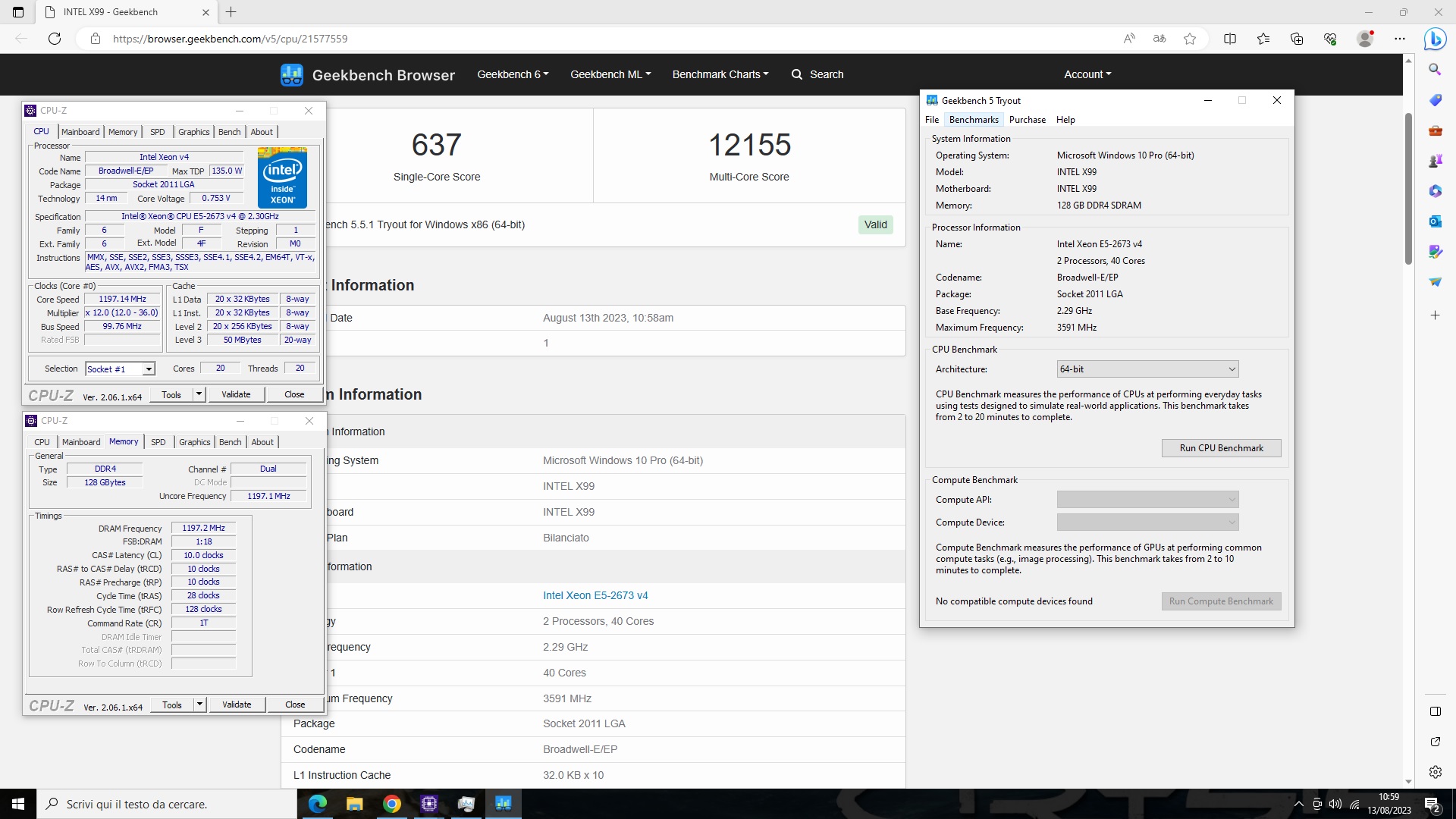1456x819 pixels.
Task: Click Validate in Memory CPU-Z window
Action: (237, 704)
